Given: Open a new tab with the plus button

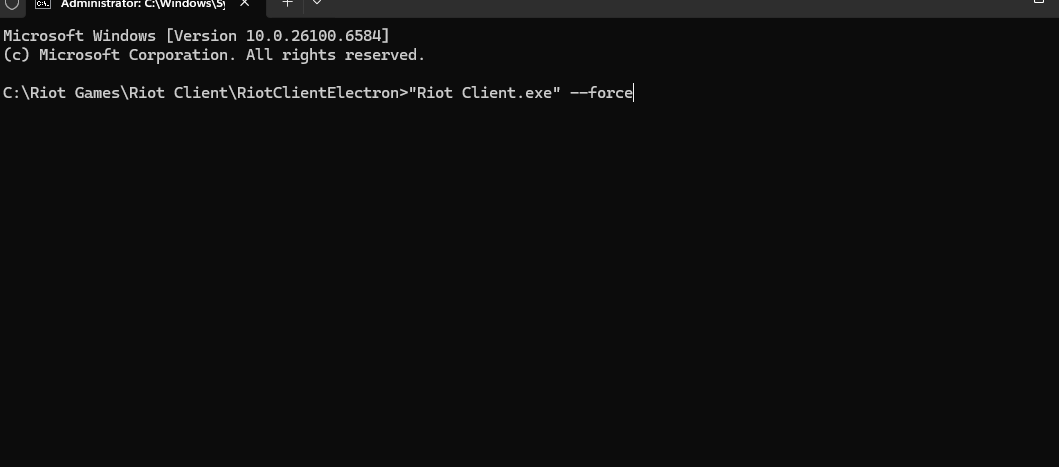Looking at the screenshot, I should 287,3.
